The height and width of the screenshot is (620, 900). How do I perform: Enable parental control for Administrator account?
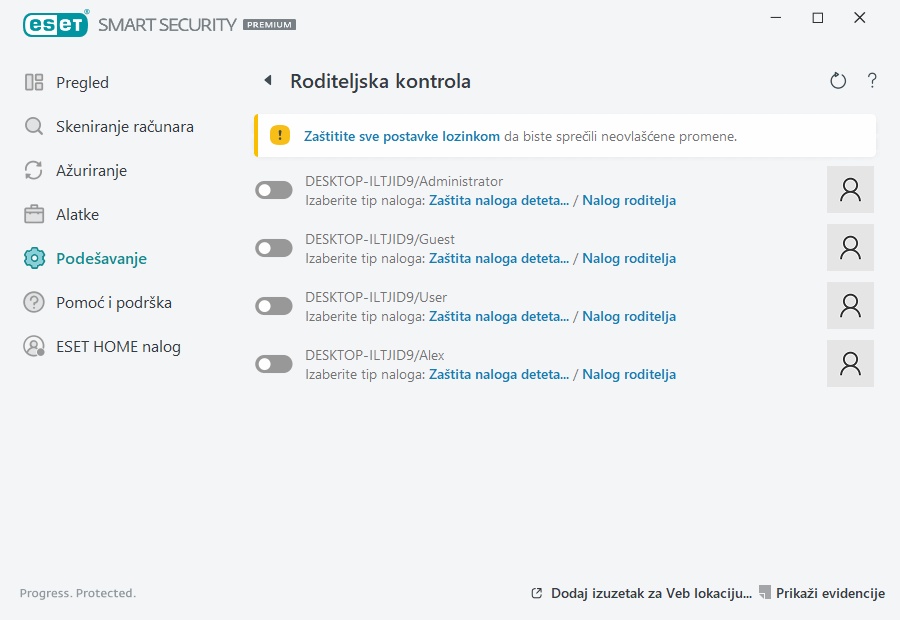[274, 190]
